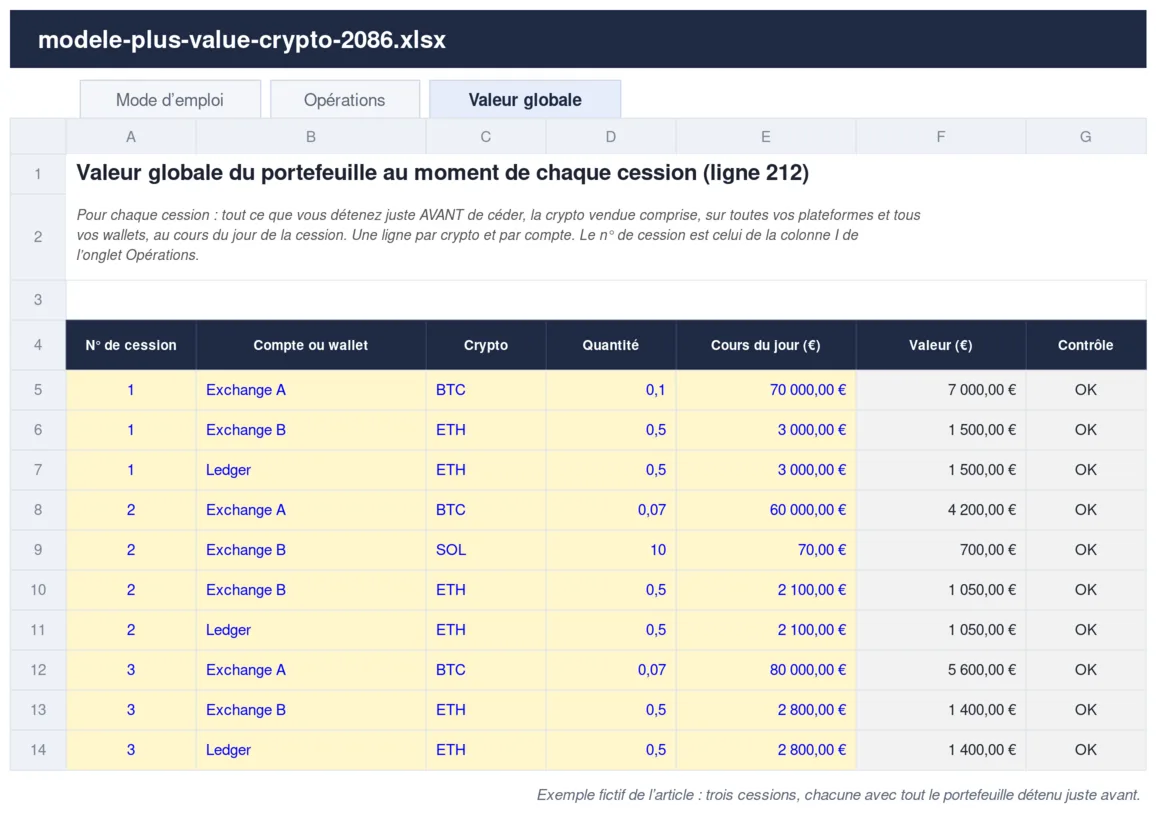Click '1 050,00 €' value in row 10
The image size is (1156, 814).
coord(941,590)
